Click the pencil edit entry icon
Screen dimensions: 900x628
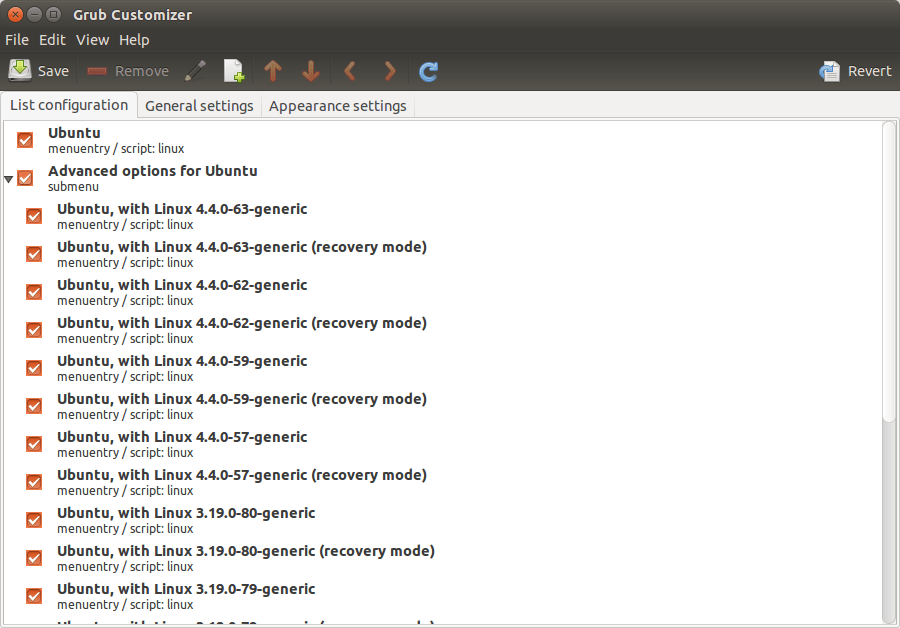point(195,70)
